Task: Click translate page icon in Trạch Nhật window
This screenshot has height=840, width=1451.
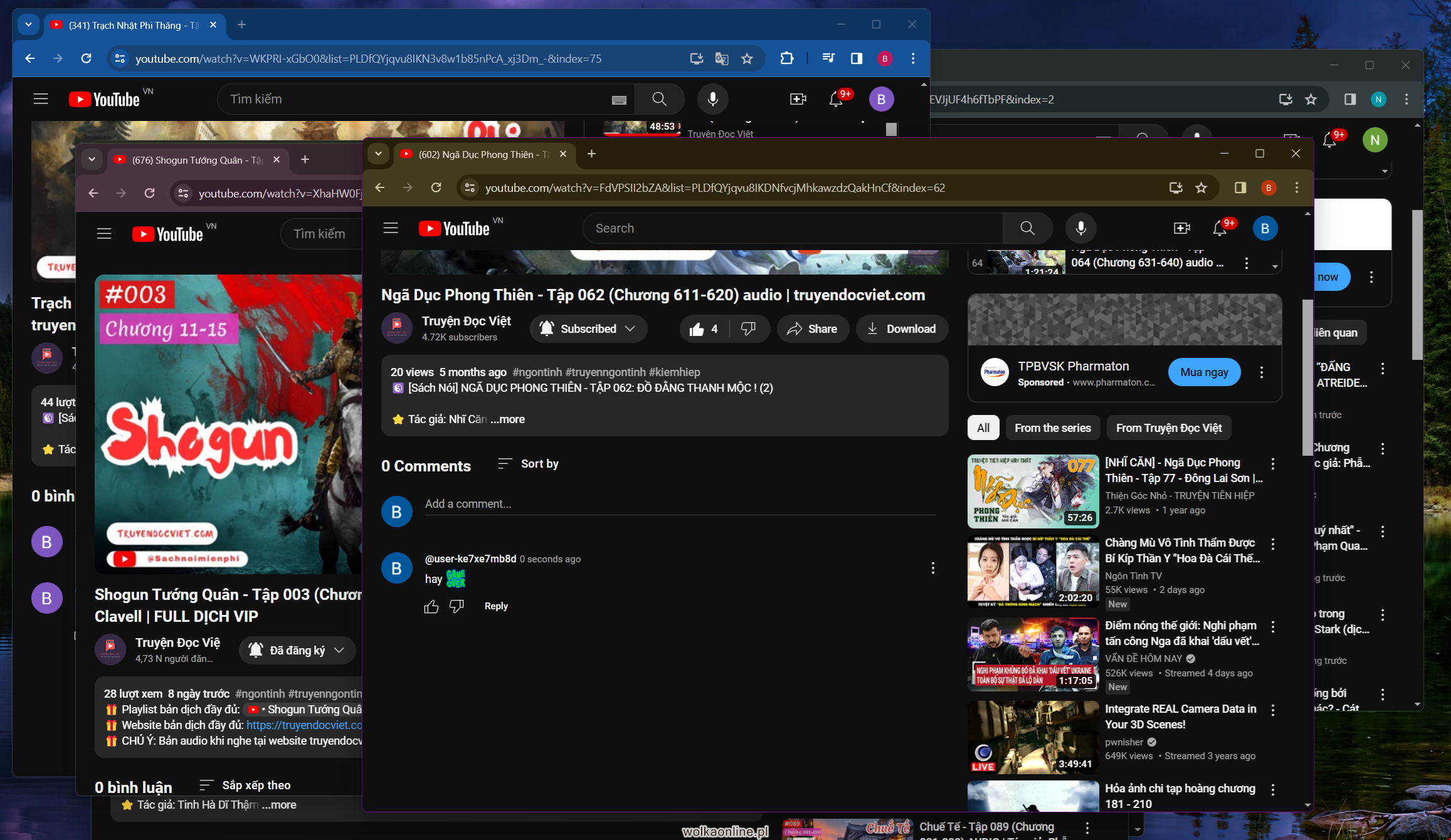Action: 722,58
